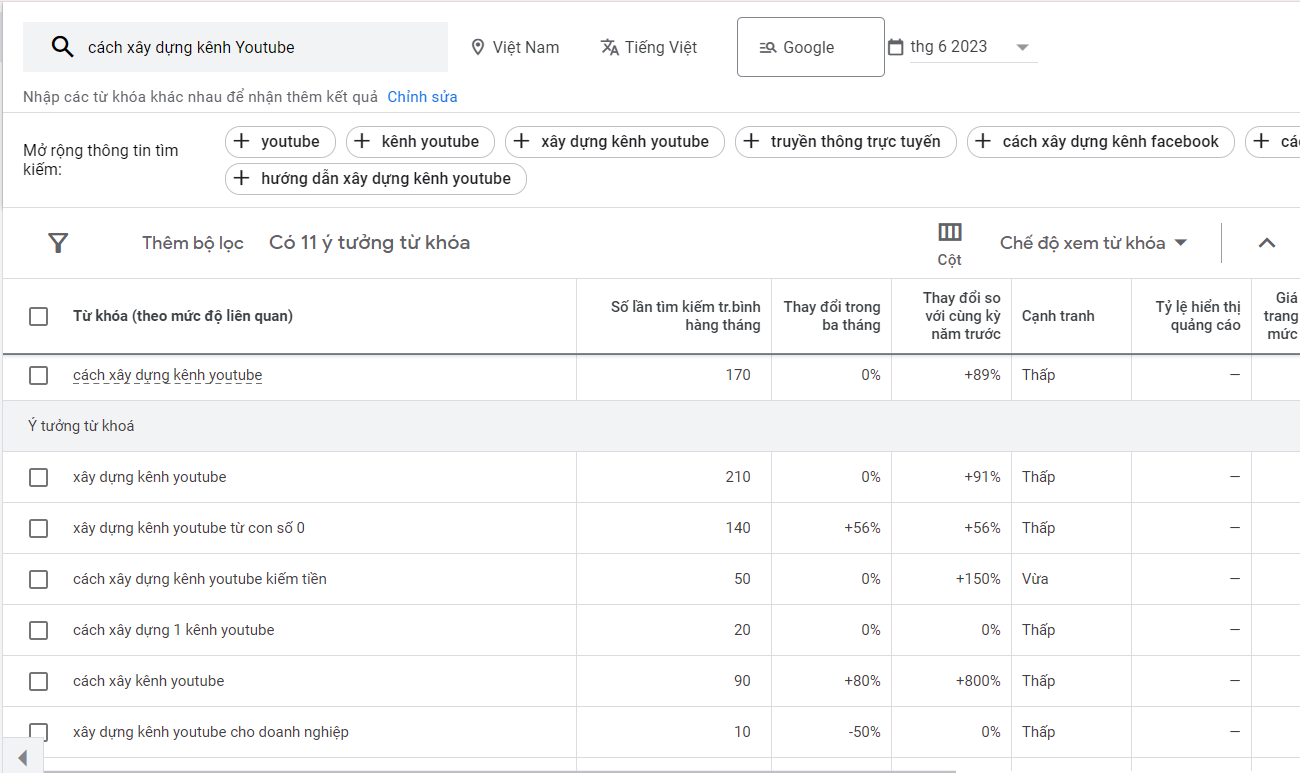This screenshot has width=1300, height=773.
Task: Click the 'Chỉnh sửa' link
Action: (x=422, y=97)
